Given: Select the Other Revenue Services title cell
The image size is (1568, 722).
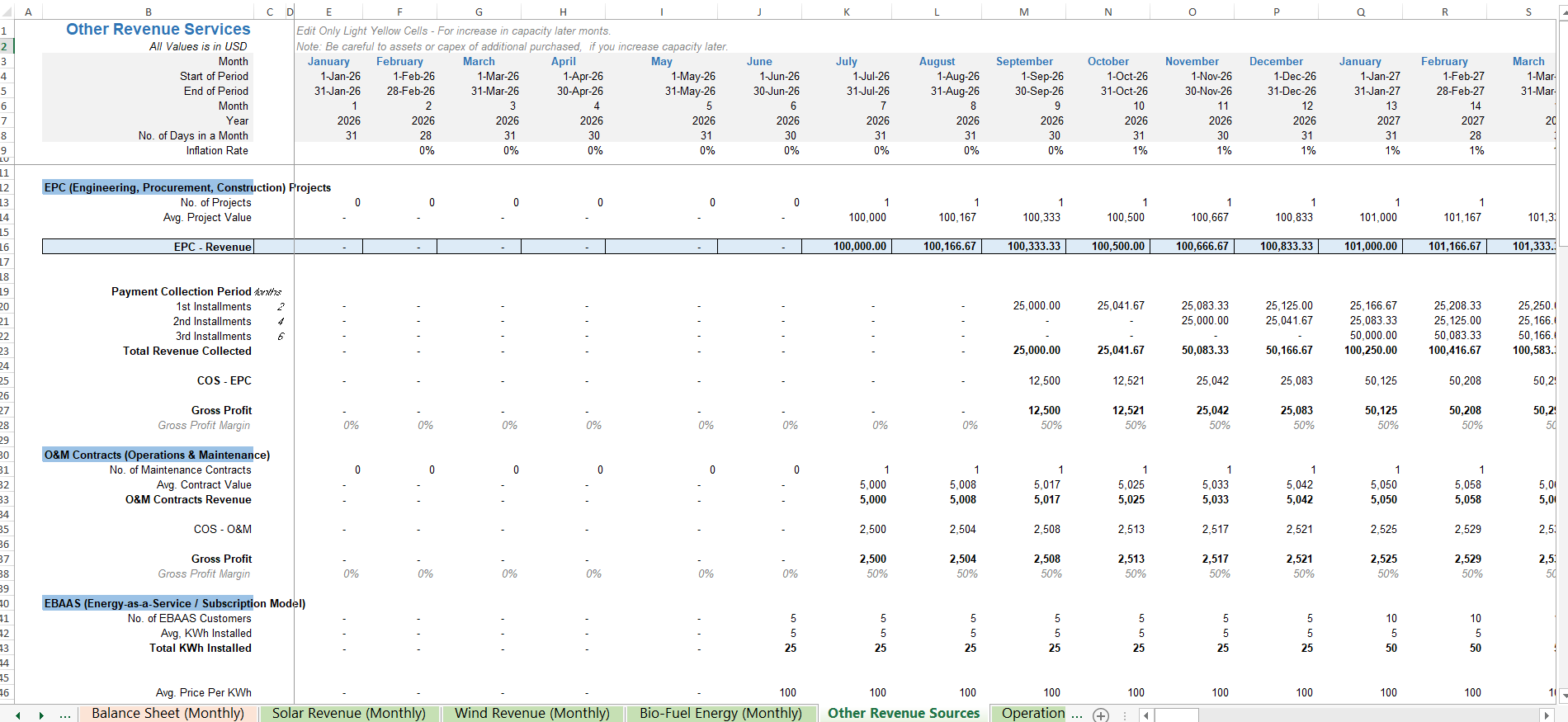Looking at the screenshot, I should click(x=158, y=29).
